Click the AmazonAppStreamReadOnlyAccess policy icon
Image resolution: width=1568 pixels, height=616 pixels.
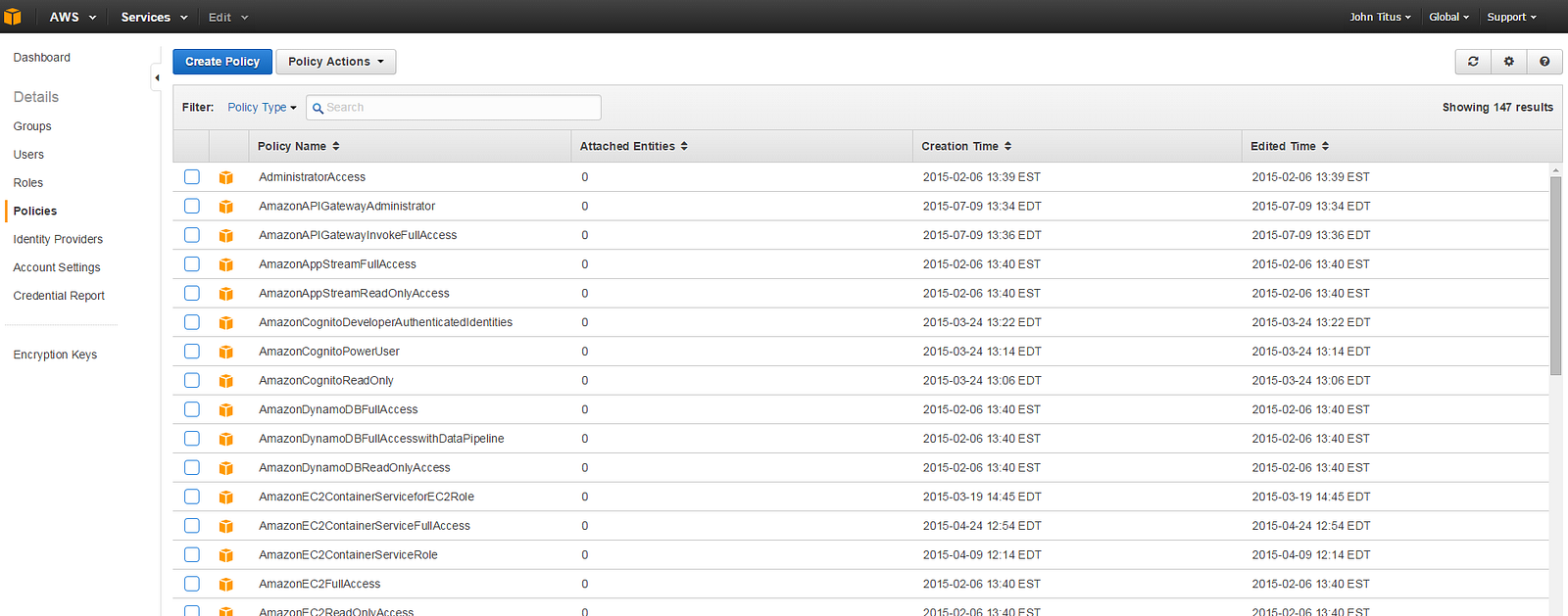[x=226, y=294]
